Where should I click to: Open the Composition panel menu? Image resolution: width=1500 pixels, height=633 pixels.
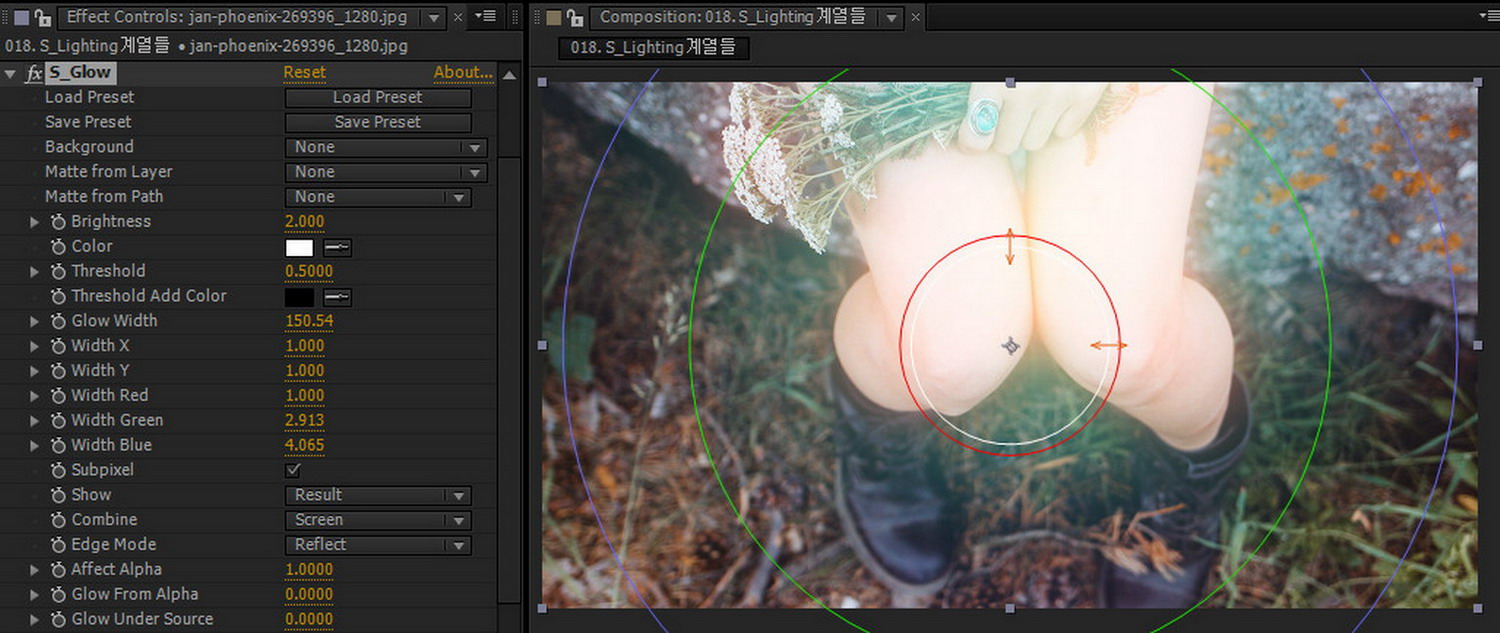click(1489, 16)
